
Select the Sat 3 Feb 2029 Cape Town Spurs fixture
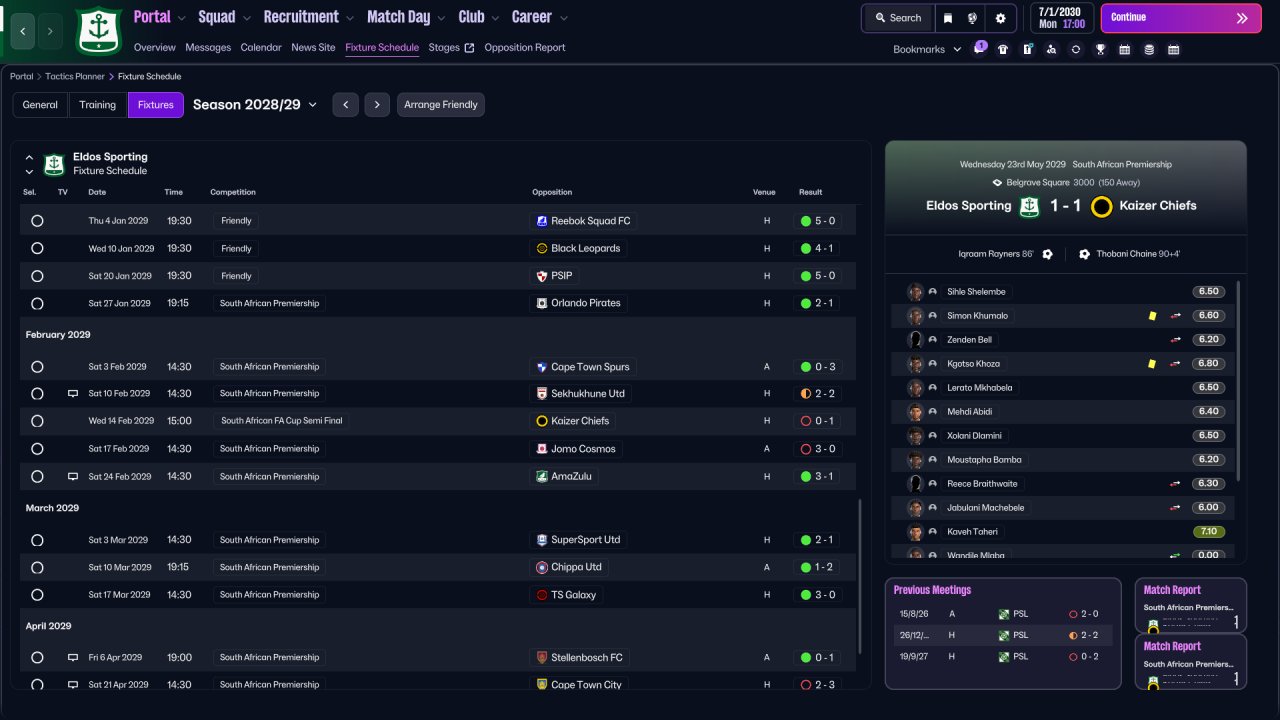click(x=37, y=367)
